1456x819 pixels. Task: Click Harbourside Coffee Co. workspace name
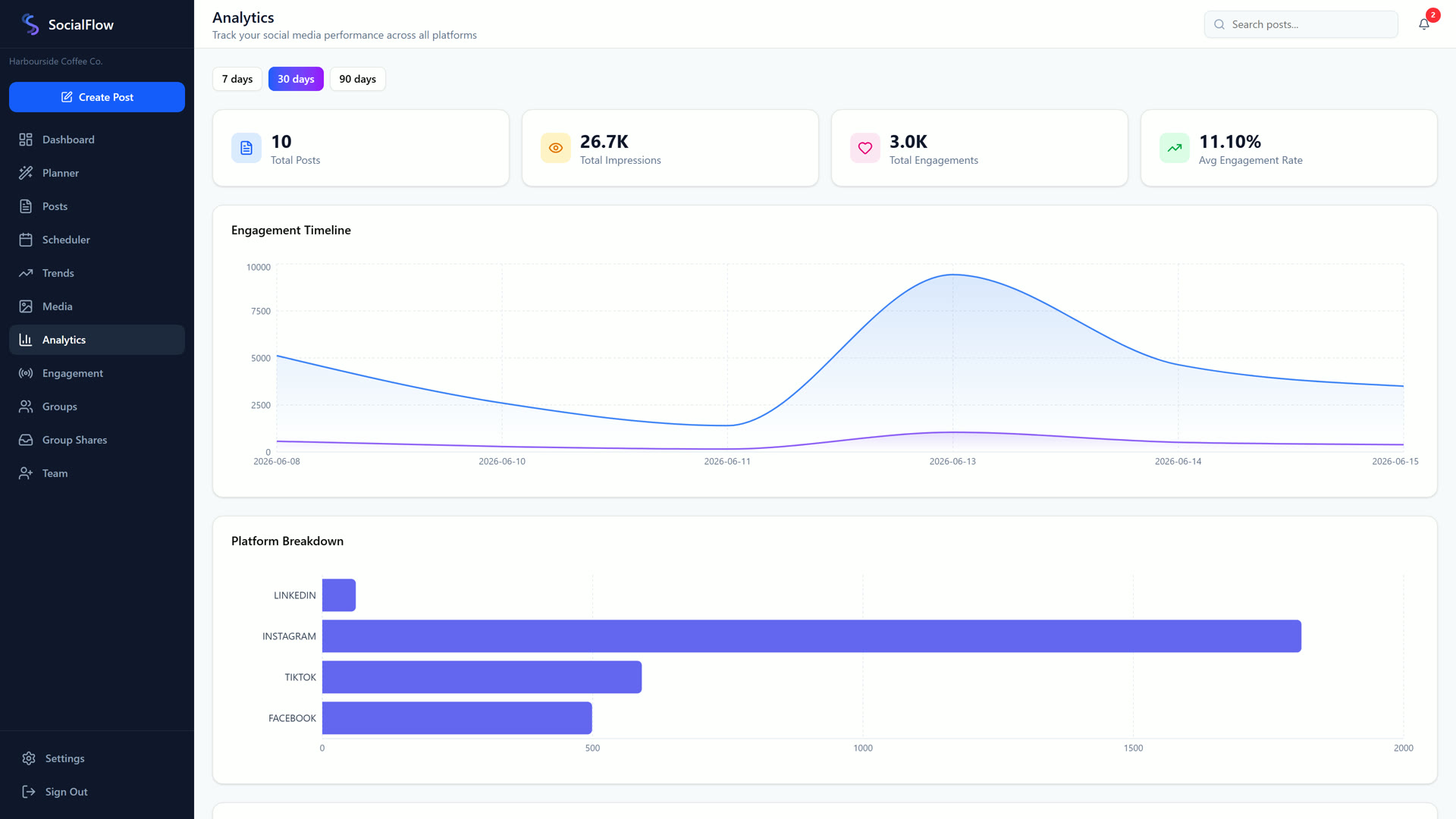point(55,61)
